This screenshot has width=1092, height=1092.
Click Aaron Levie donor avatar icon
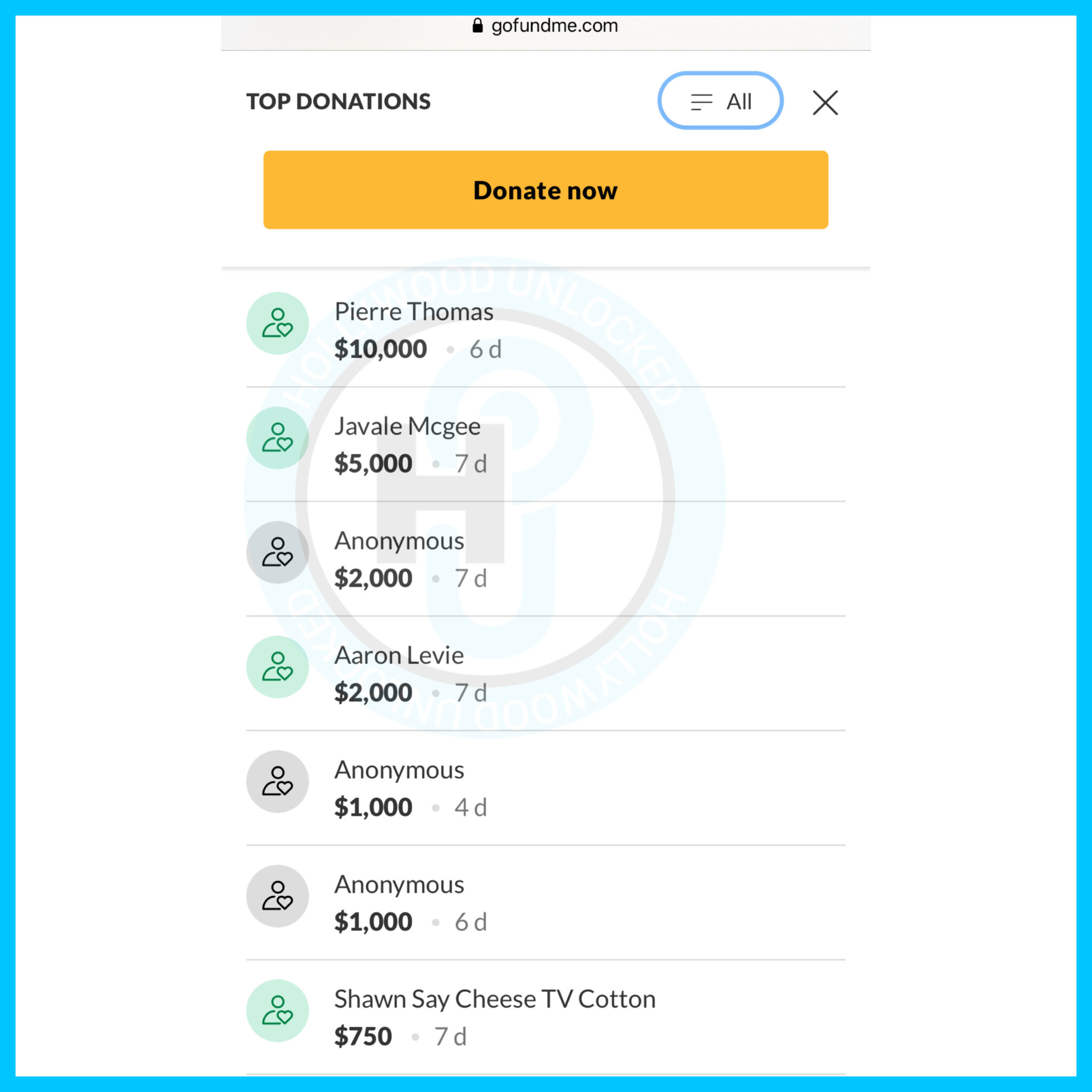(277, 667)
